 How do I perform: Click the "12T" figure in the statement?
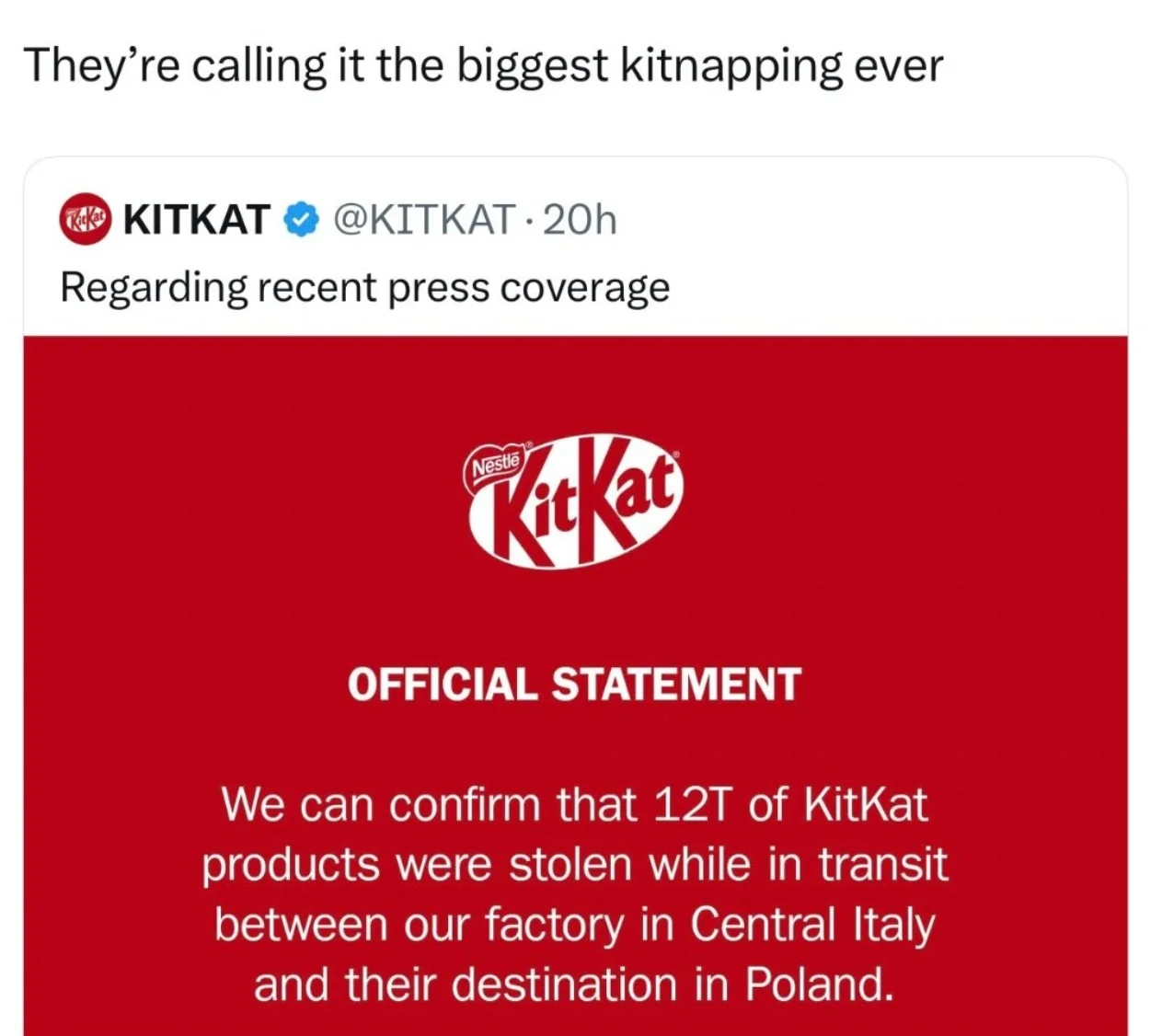[692, 806]
